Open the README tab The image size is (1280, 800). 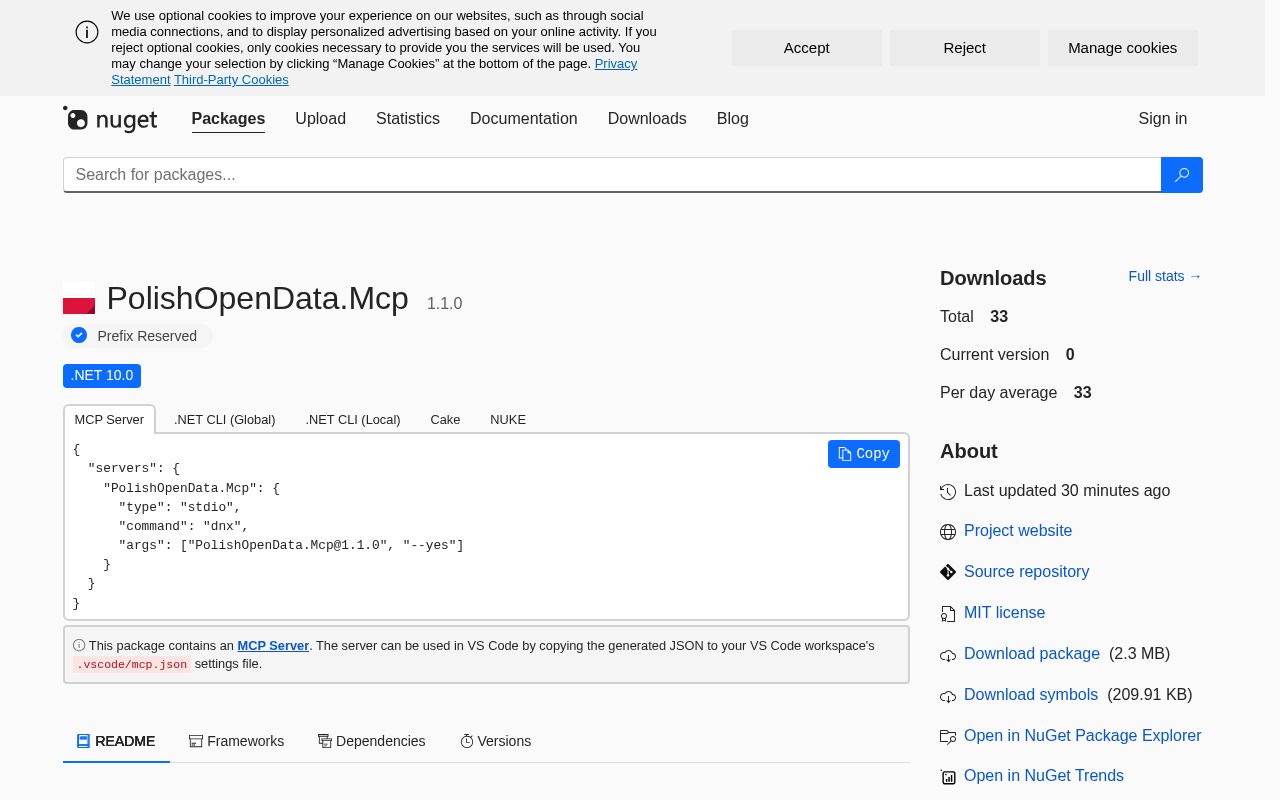tap(116, 741)
